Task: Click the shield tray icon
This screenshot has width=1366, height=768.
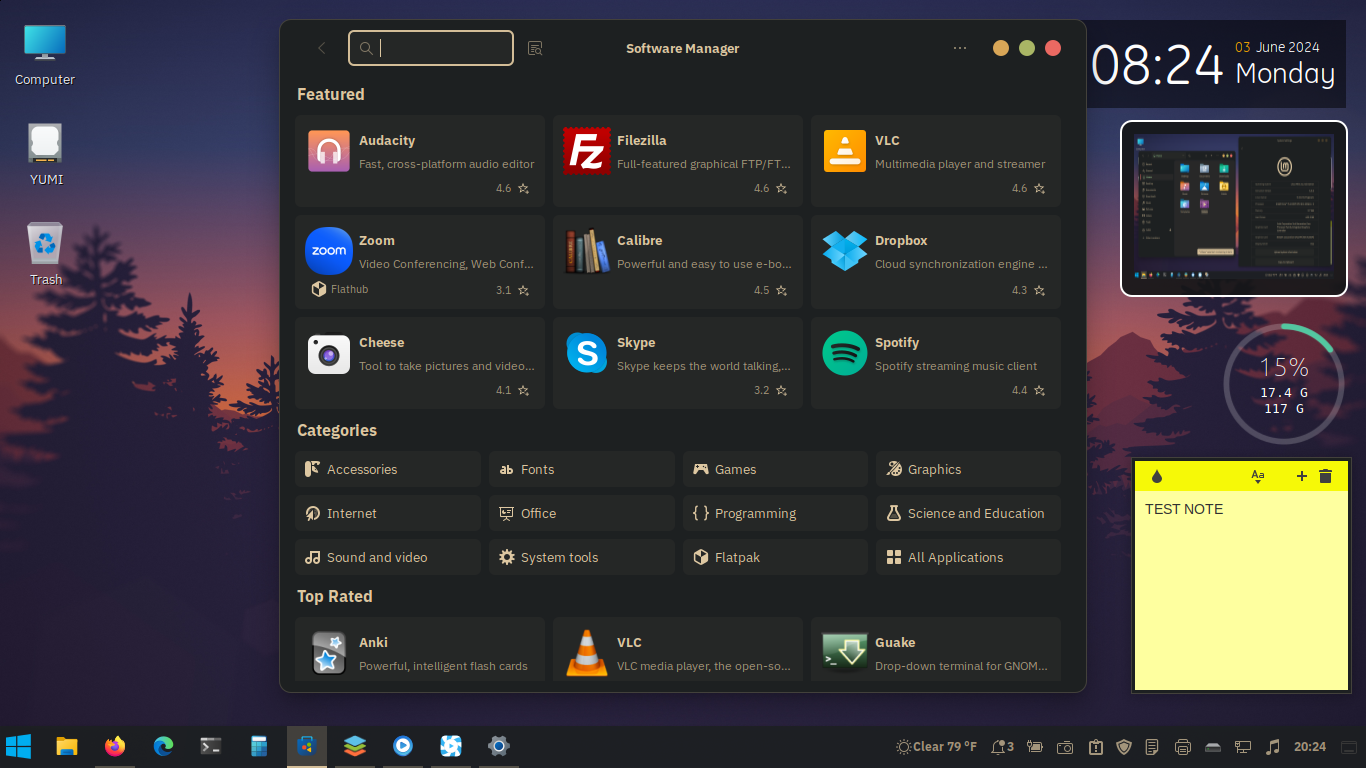Action: point(1124,747)
